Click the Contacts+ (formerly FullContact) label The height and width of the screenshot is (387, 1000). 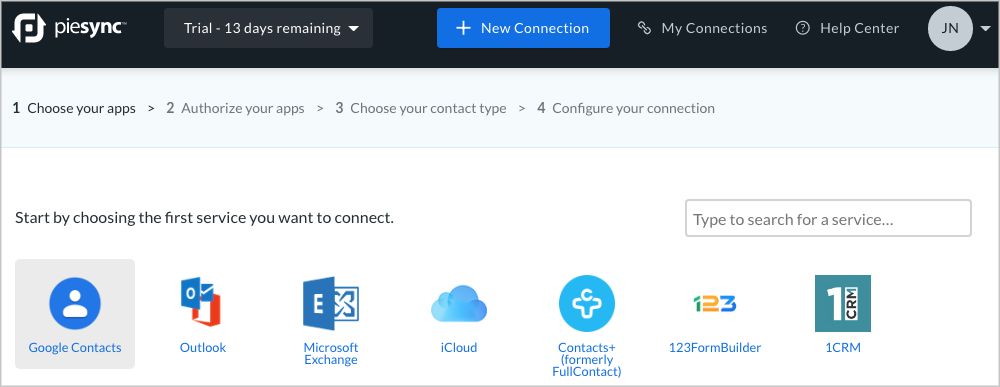tap(587, 359)
